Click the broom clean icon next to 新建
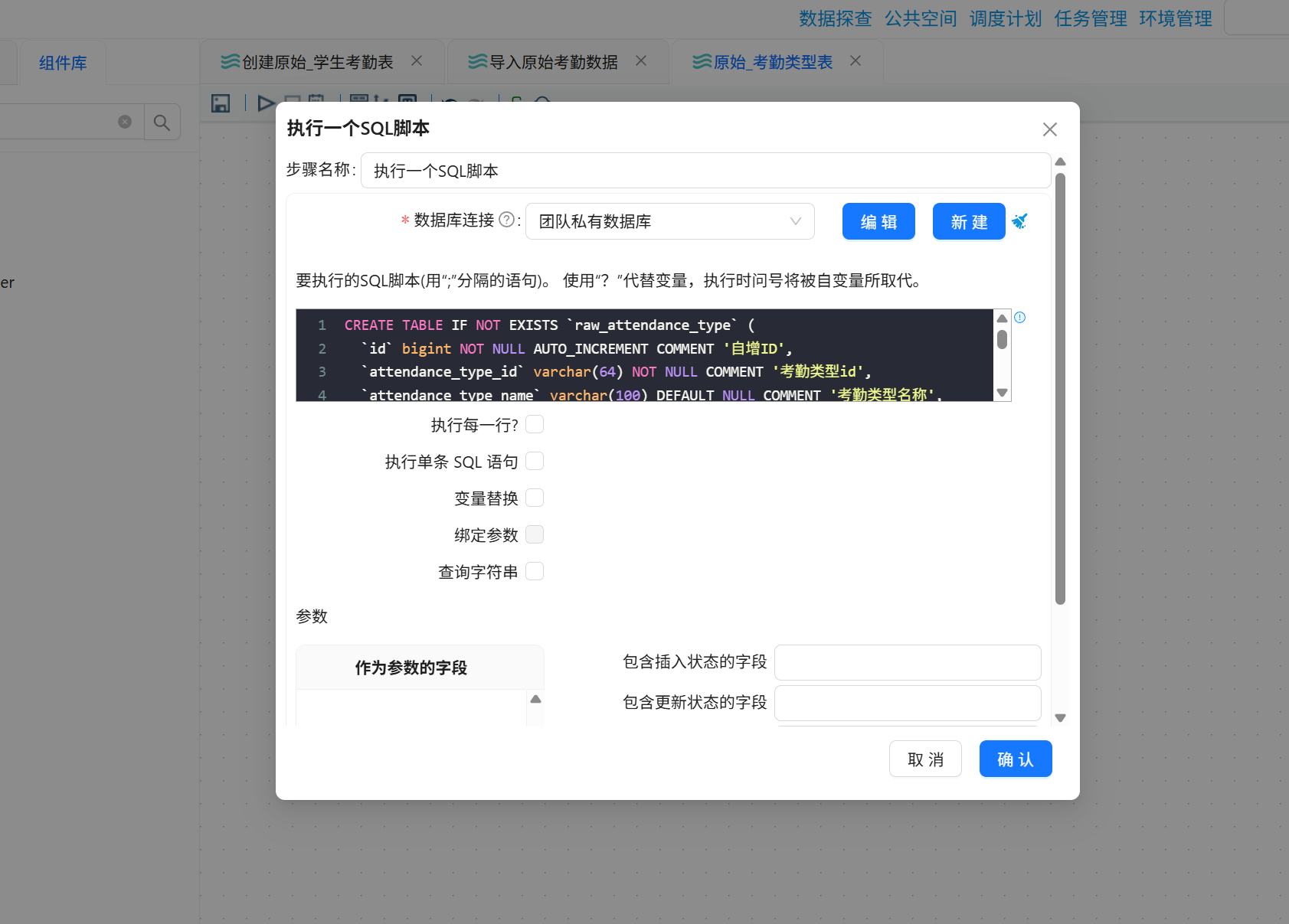 tap(1019, 221)
